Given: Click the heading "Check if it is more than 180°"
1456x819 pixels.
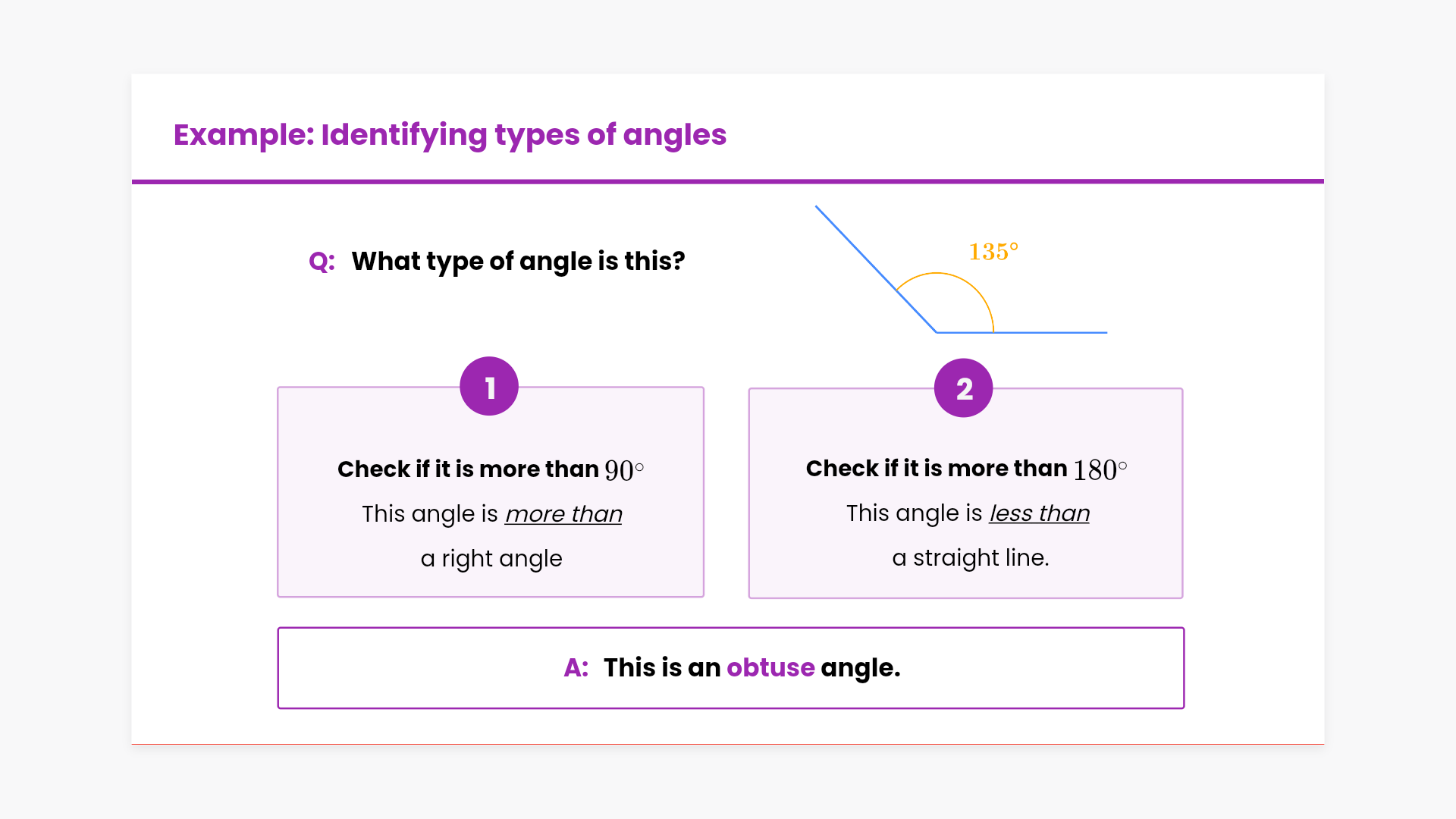Looking at the screenshot, I should pos(966,469).
